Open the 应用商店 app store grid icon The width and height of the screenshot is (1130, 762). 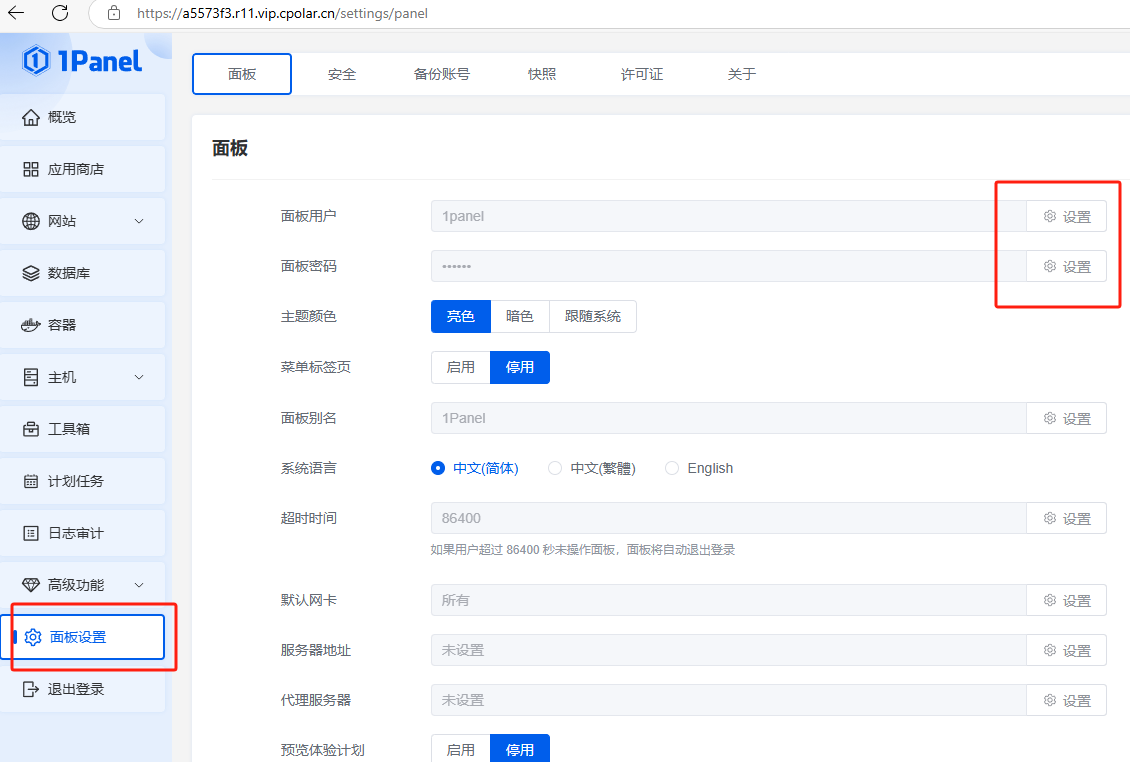(31, 169)
